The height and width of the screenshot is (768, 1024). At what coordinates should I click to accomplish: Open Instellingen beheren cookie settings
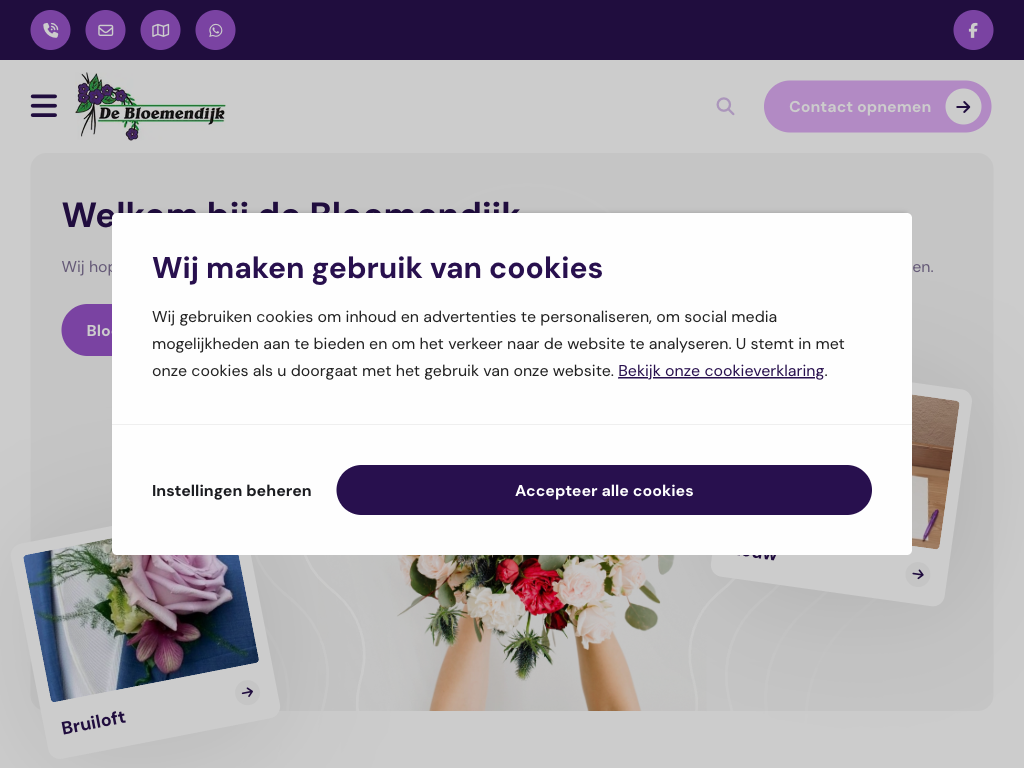coord(231,490)
